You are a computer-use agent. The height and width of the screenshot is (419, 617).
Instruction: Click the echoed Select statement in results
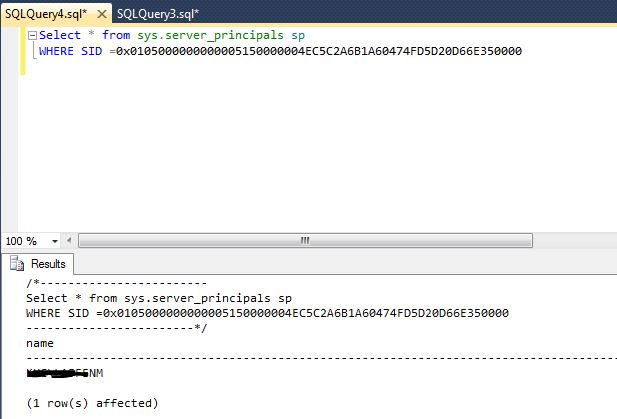(159, 298)
